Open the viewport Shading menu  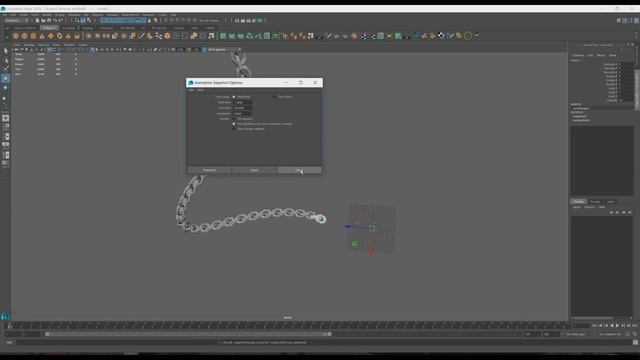tap(29, 45)
